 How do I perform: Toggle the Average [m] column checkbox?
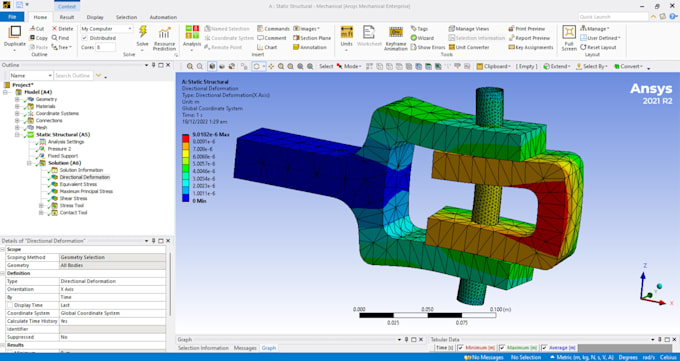click(x=544, y=348)
